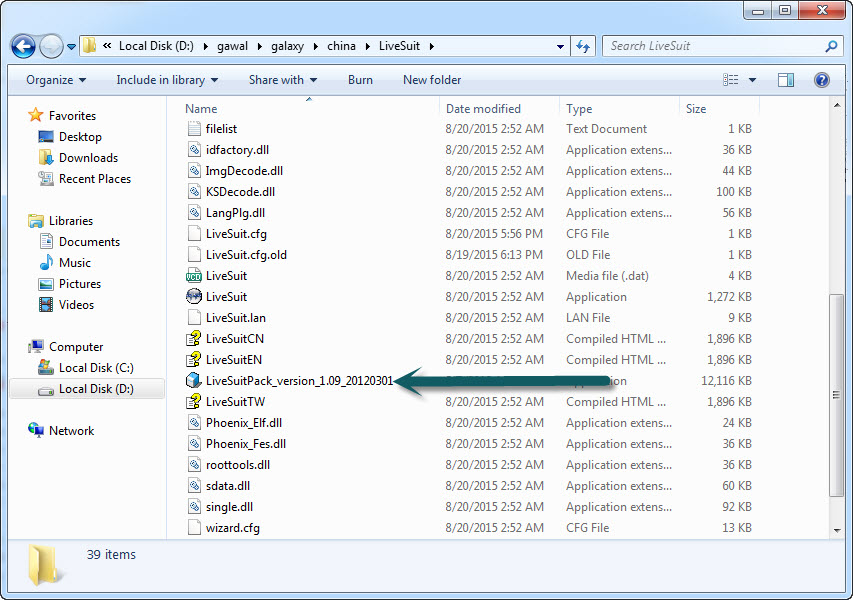
Task: Click the refresh button beside address bar
Action: pos(583,47)
